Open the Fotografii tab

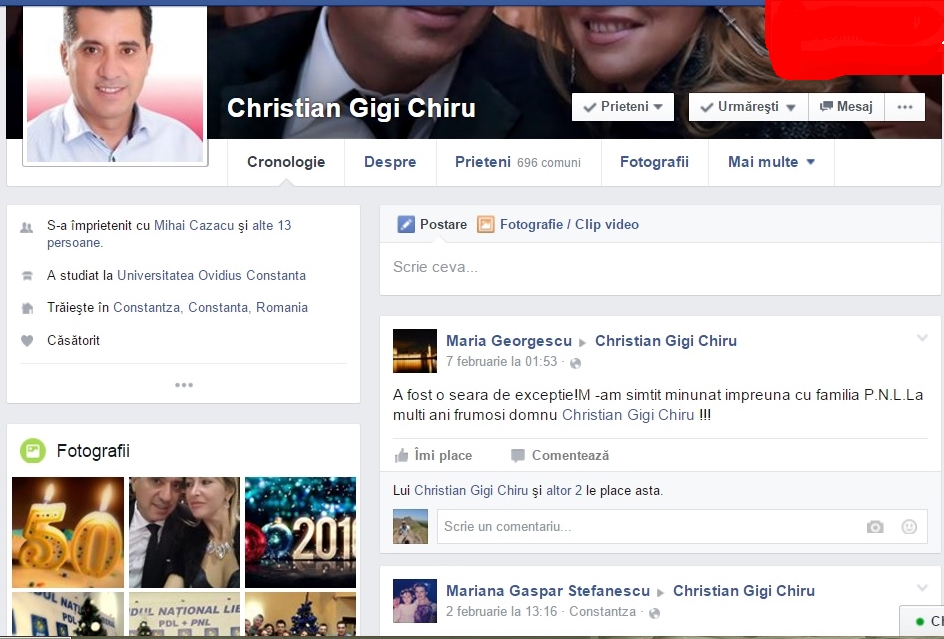654,162
